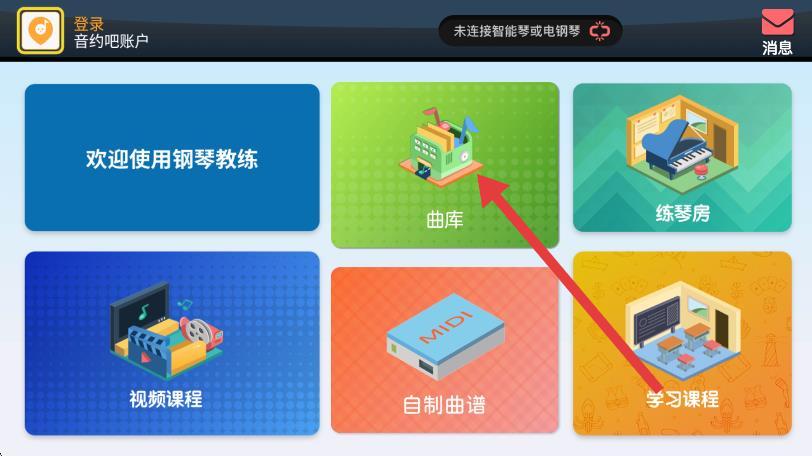Select the 曲库 label
The width and height of the screenshot is (812, 456).
coord(444,220)
